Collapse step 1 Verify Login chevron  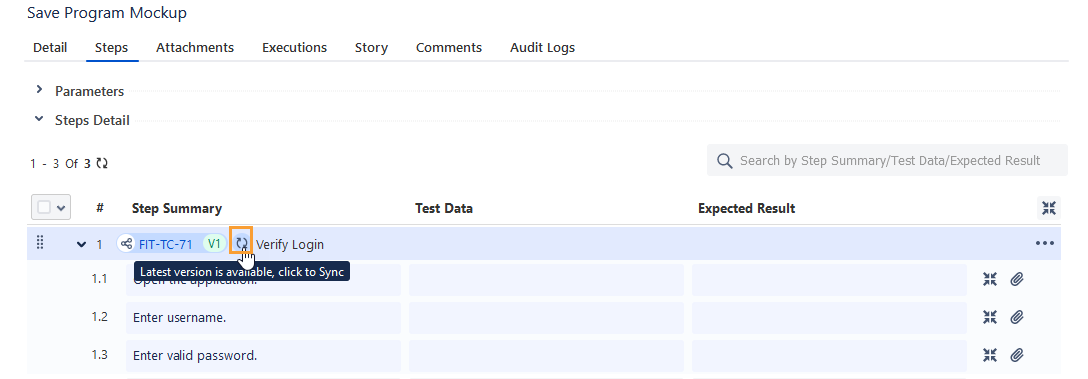tap(81, 244)
